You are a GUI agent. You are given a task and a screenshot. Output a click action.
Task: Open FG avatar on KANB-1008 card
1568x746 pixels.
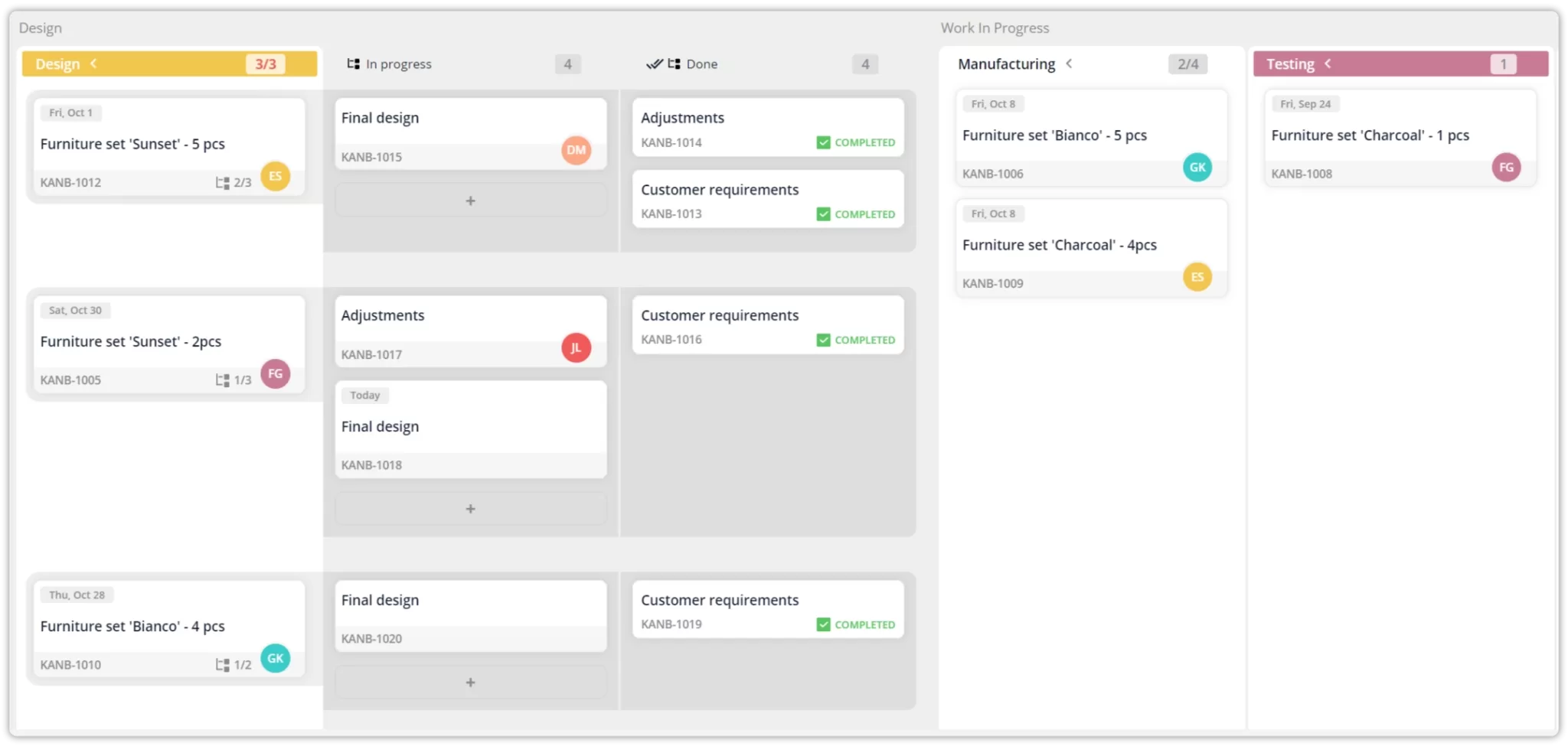tap(1506, 167)
